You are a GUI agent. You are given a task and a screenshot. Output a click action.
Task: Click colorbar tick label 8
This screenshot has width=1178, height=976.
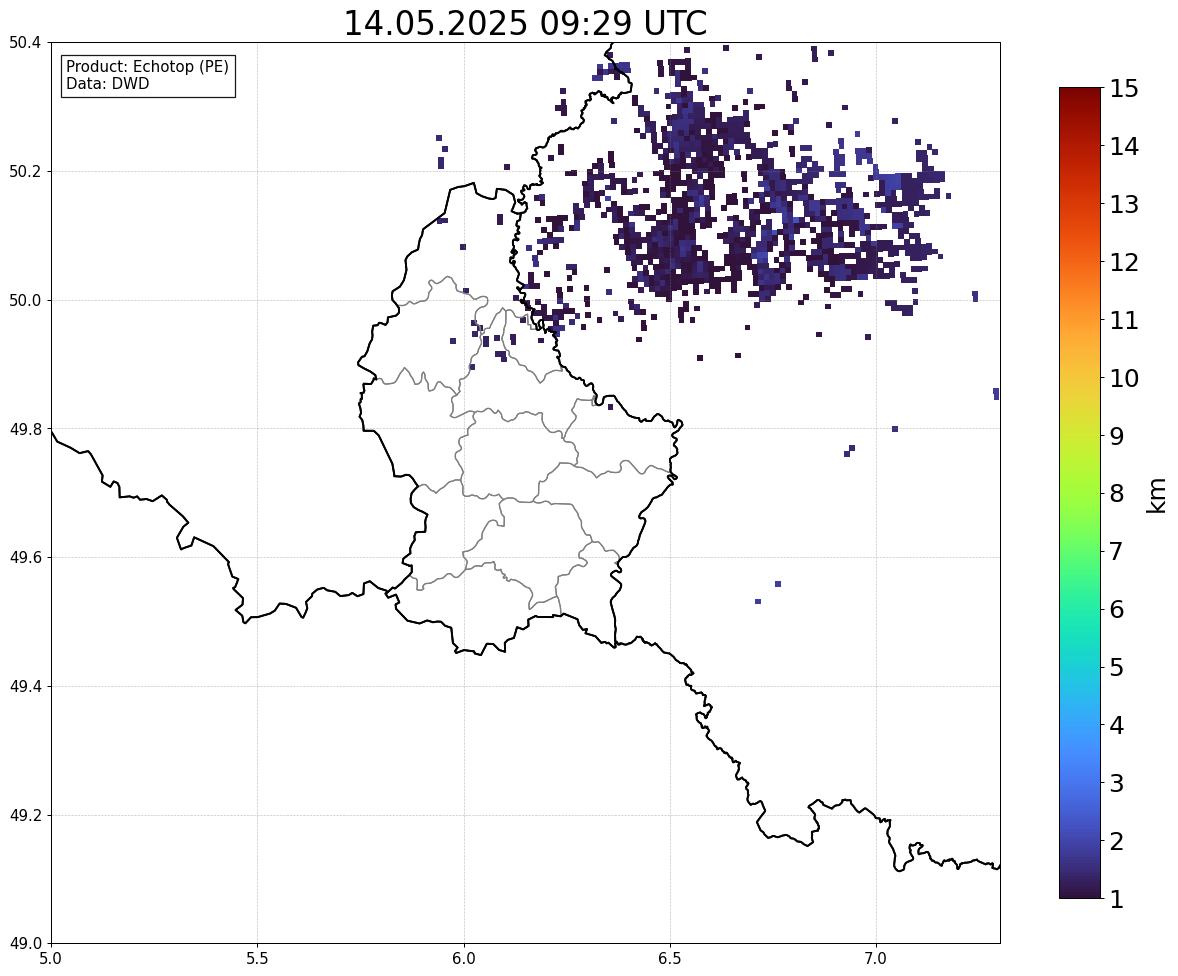[x=1116, y=494]
